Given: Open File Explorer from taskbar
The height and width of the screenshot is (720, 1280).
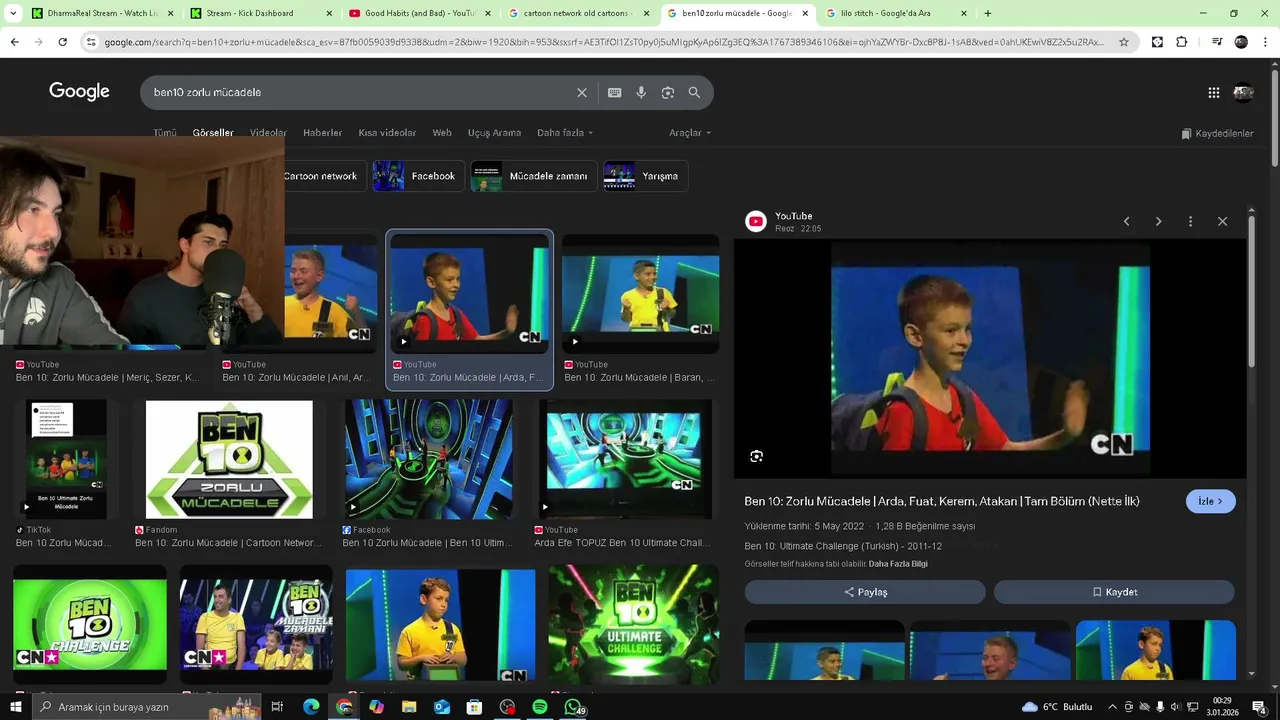Looking at the screenshot, I should 409,707.
